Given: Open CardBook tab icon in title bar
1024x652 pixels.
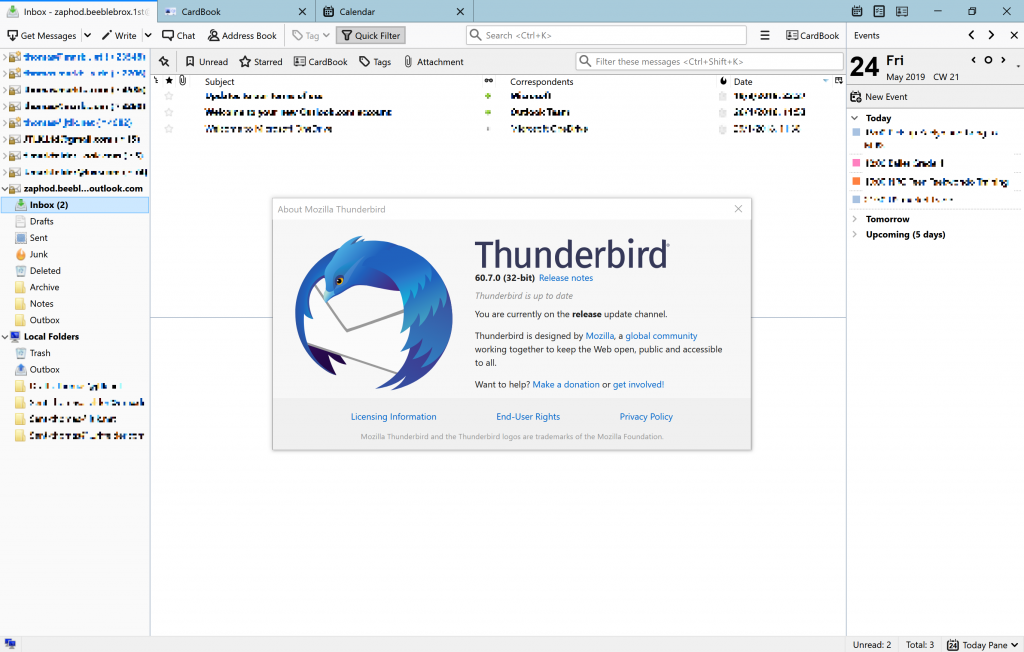Looking at the screenshot, I should 902,11.
